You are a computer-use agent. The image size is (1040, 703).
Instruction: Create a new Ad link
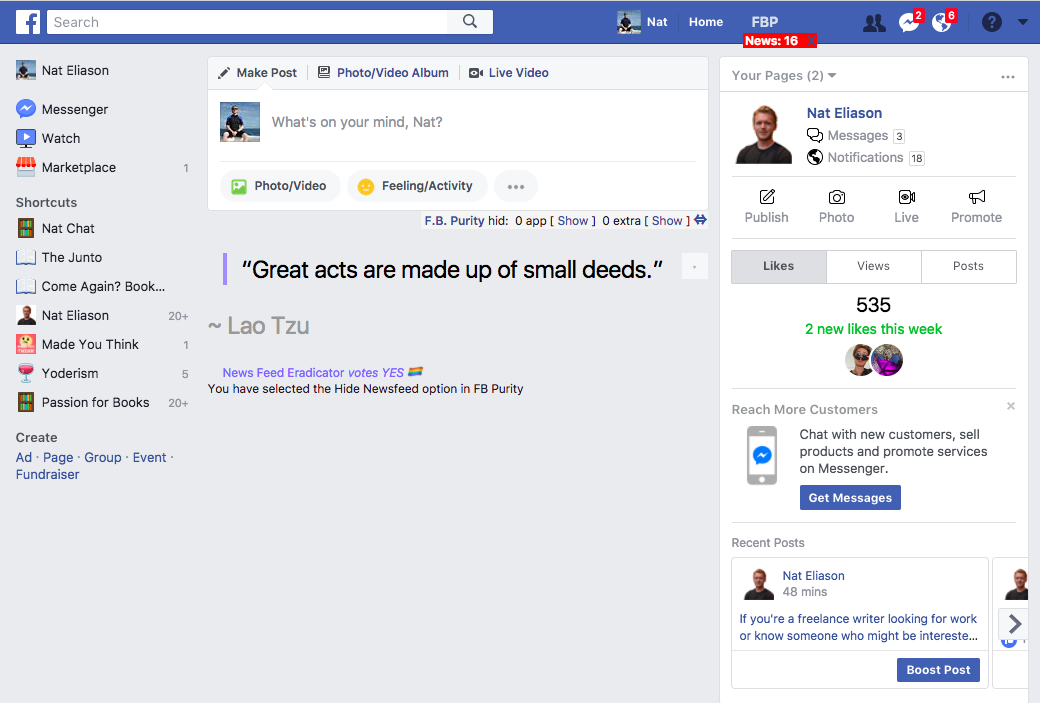coord(24,458)
